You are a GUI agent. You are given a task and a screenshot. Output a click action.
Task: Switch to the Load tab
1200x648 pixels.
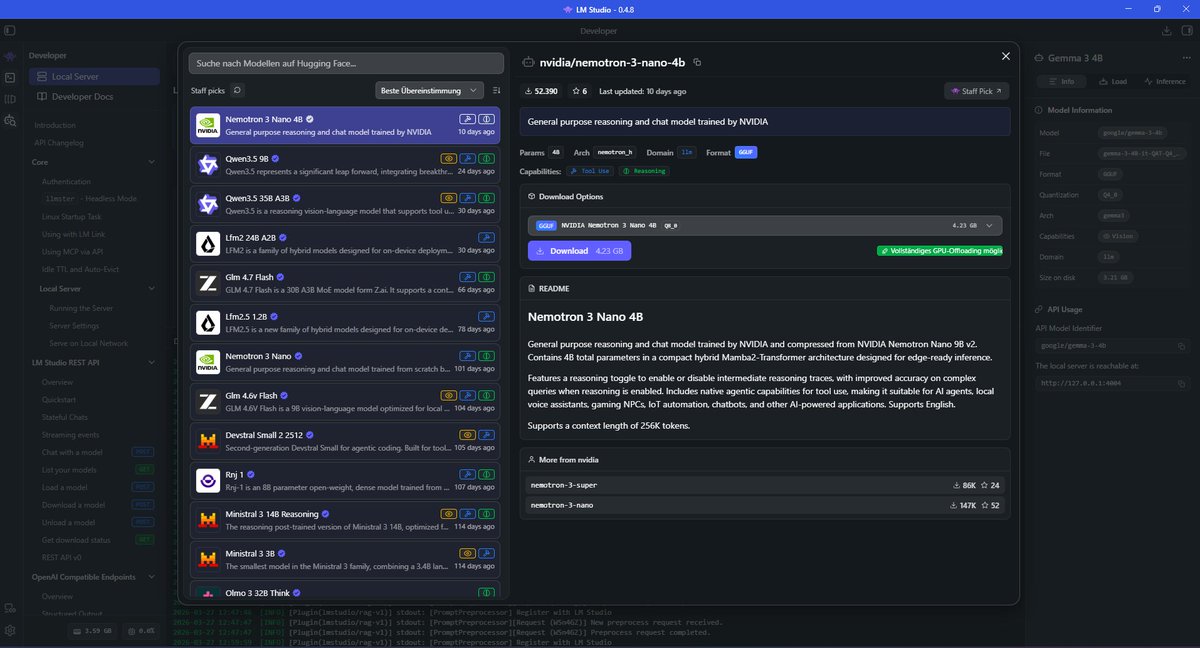pyautogui.click(x=1112, y=81)
